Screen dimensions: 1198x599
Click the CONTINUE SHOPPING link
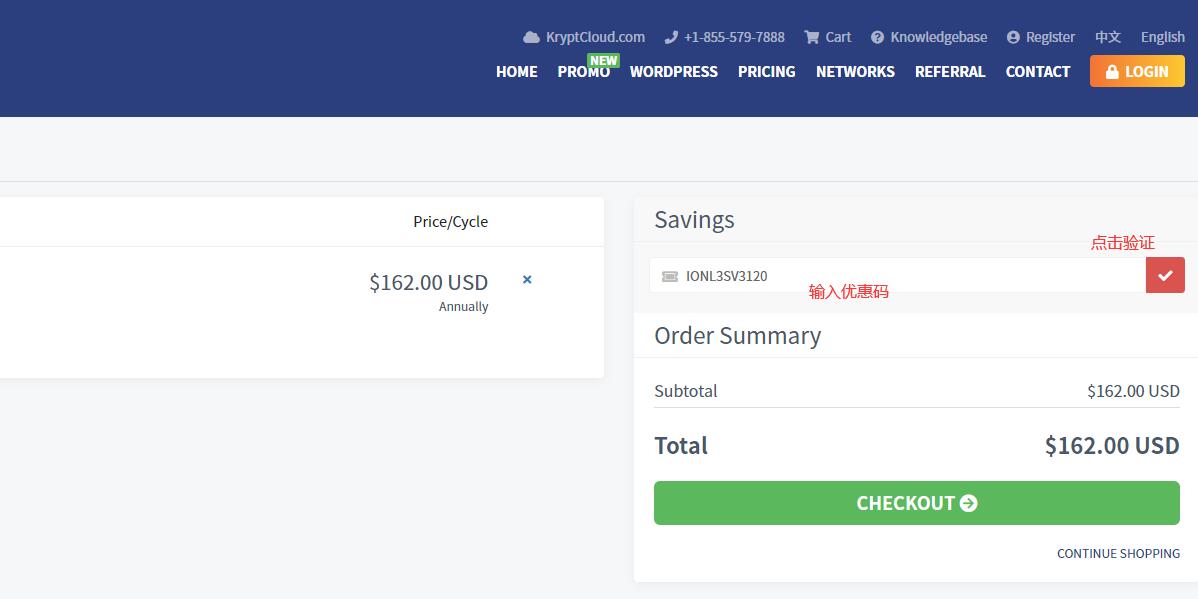point(1119,553)
